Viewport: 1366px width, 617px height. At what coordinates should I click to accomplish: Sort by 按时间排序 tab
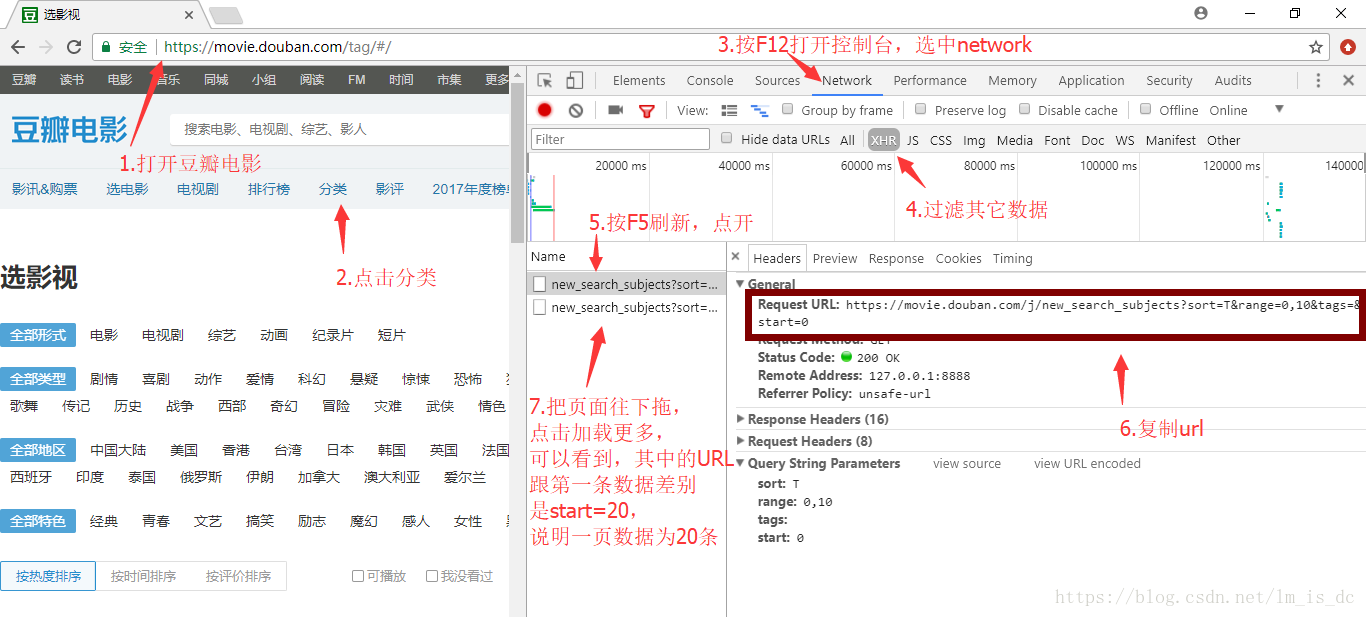[x=143, y=576]
